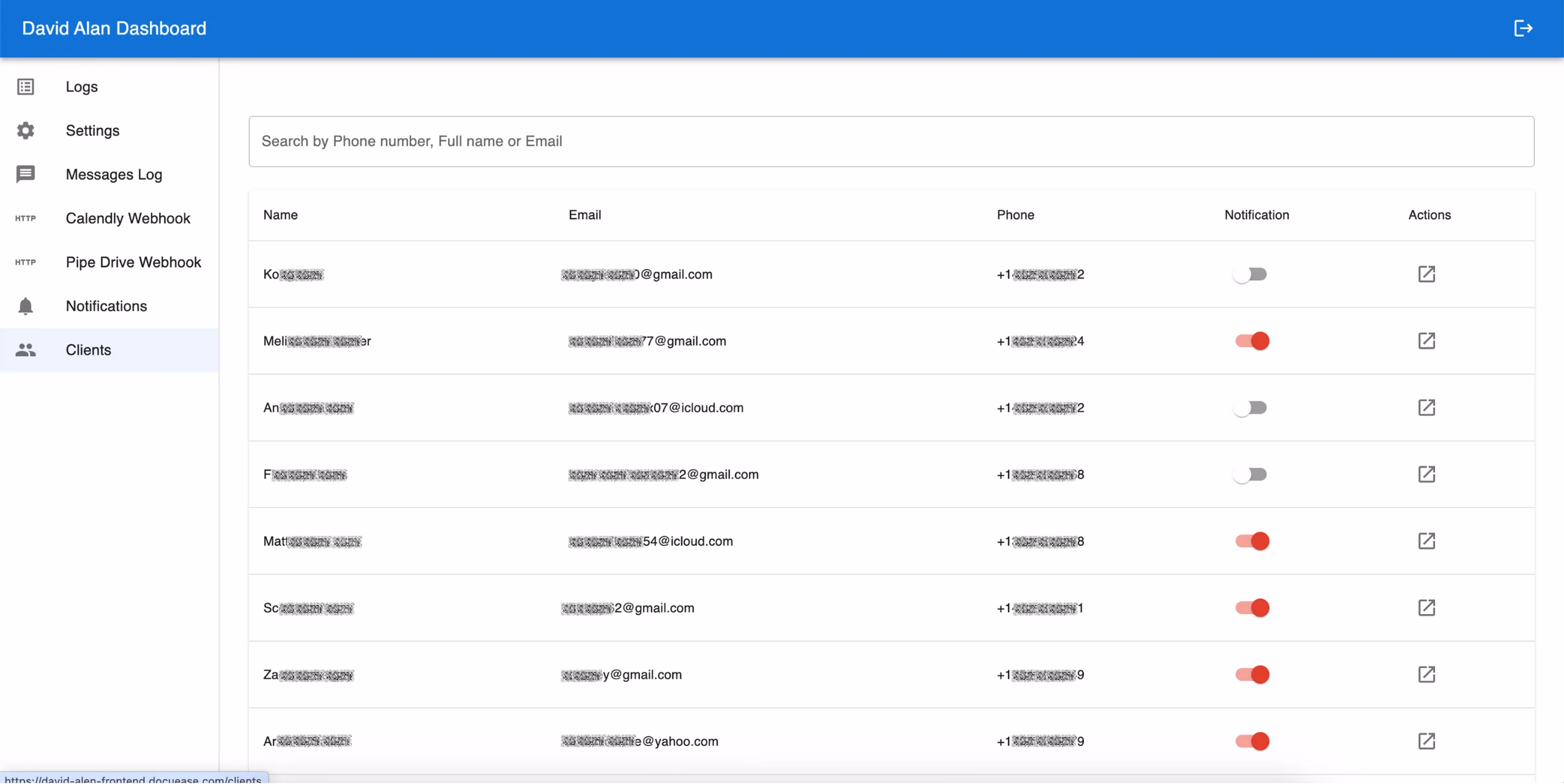Open the Pipe Drive Webhook page
This screenshot has height=784, width=1564.
(x=110, y=262)
